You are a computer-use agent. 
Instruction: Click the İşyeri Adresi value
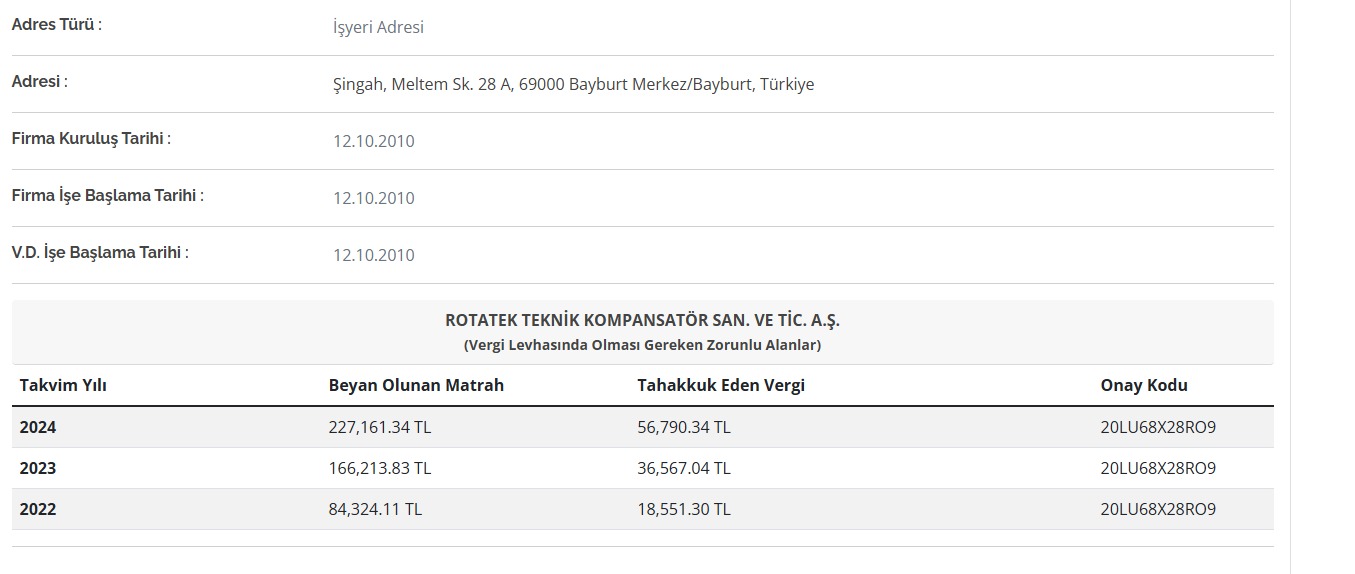click(x=378, y=27)
